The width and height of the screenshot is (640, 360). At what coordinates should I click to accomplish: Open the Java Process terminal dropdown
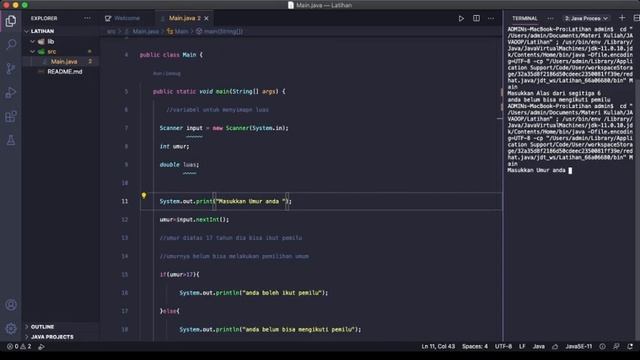coord(586,18)
